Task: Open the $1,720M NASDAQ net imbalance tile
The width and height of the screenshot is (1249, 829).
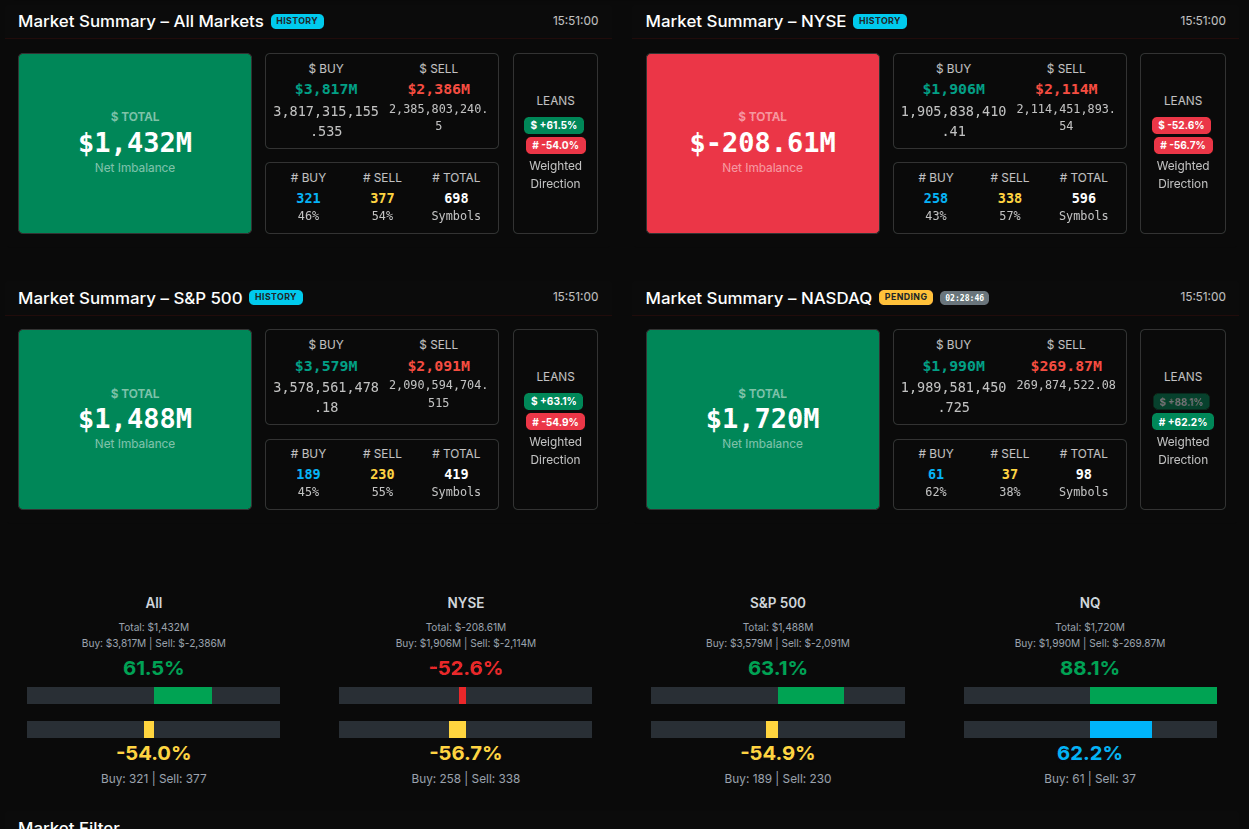Action: [x=762, y=419]
